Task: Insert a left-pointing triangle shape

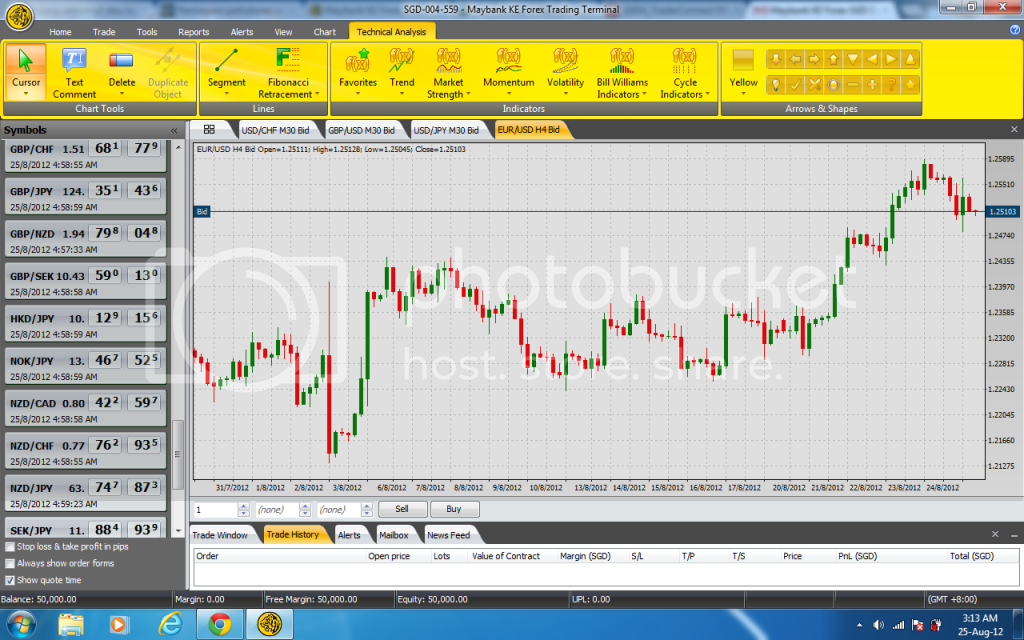Action: click(872, 59)
